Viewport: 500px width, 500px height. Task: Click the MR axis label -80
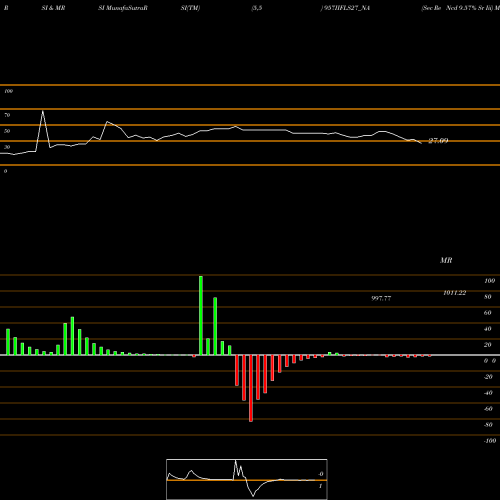click(488, 425)
